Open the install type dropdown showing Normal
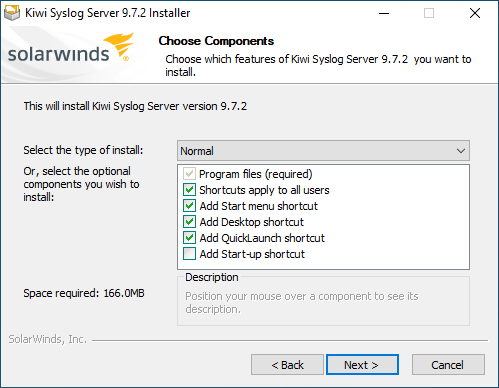Screen dimensions: 499x388 pos(323,151)
